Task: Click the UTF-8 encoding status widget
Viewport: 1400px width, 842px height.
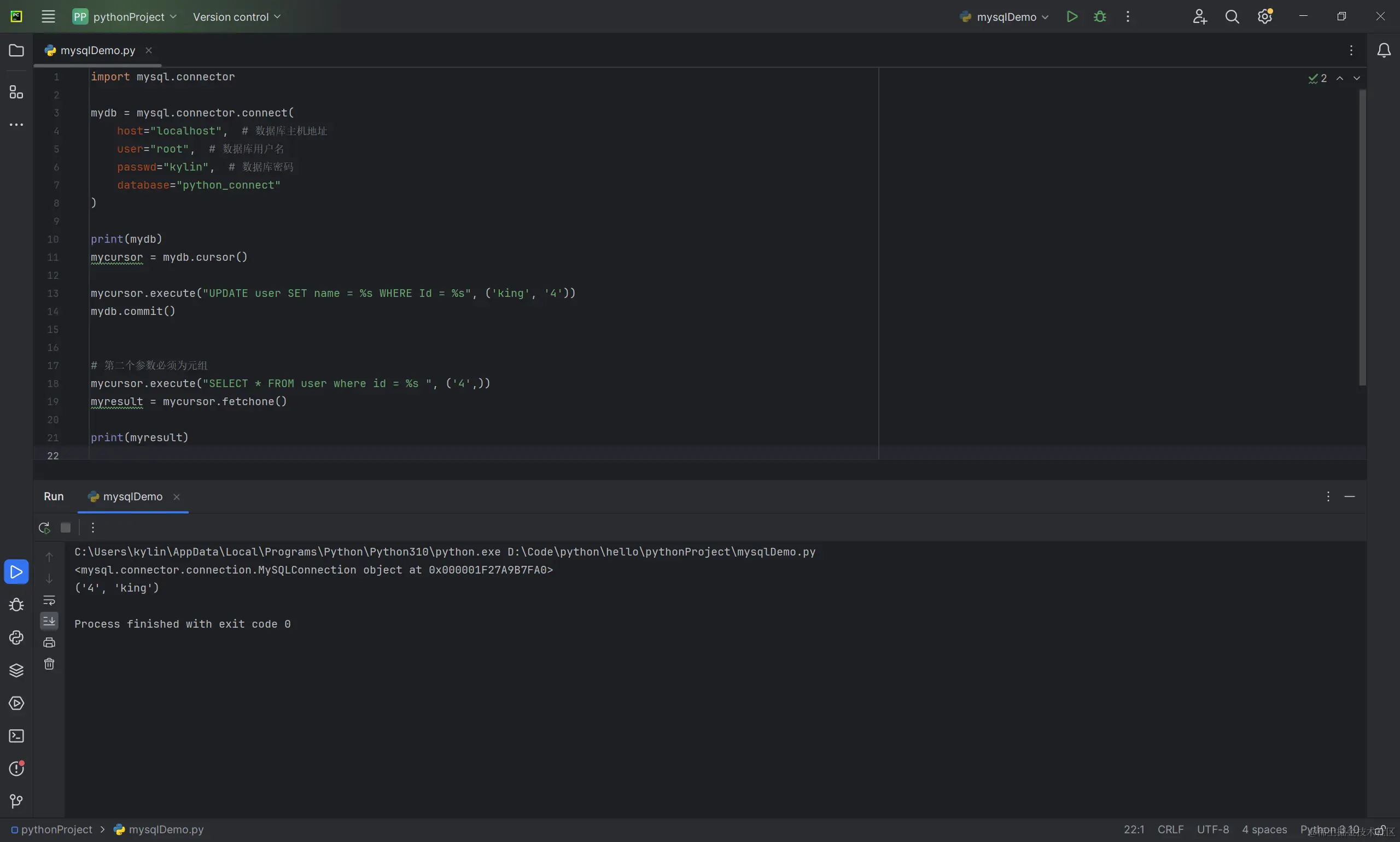Action: (x=1212, y=829)
